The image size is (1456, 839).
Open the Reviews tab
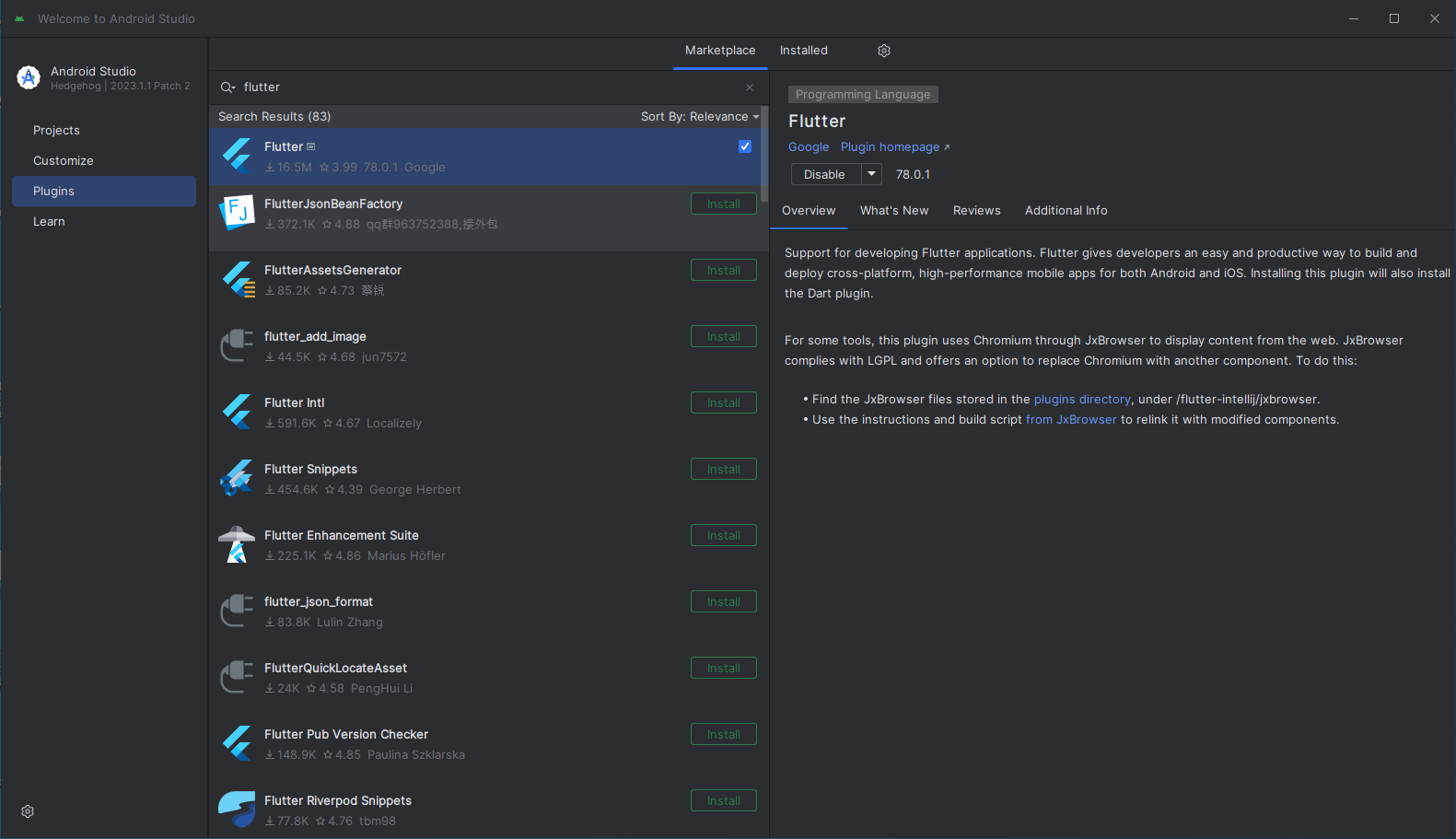coord(977,211)
